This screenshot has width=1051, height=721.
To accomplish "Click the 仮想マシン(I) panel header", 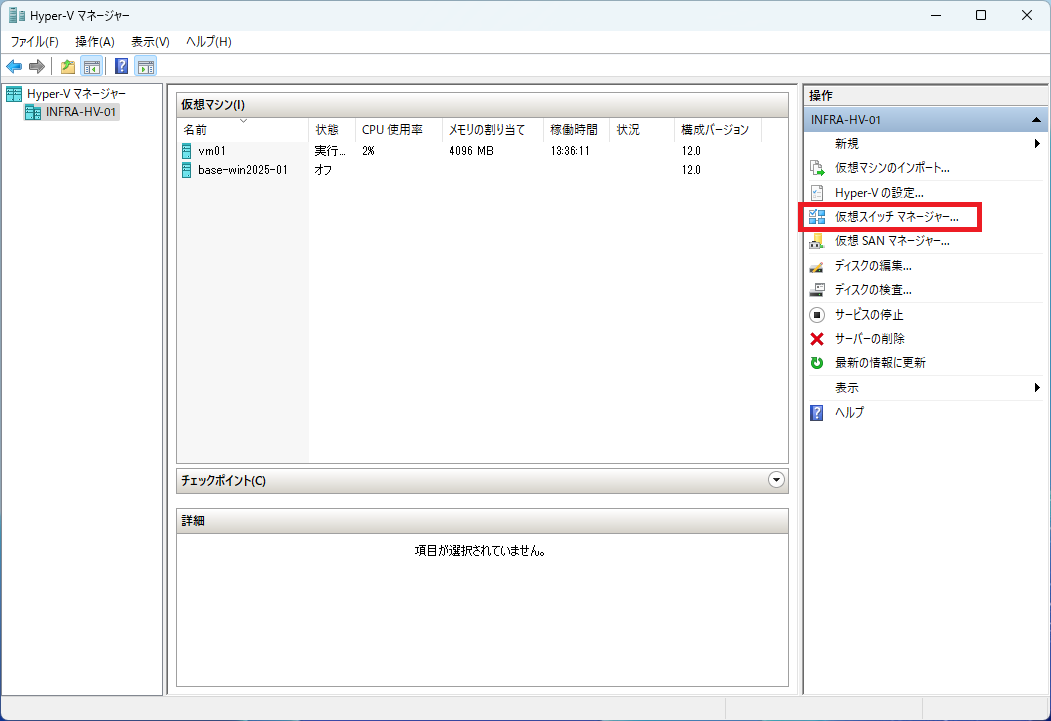I will click(x=482, y=105).
